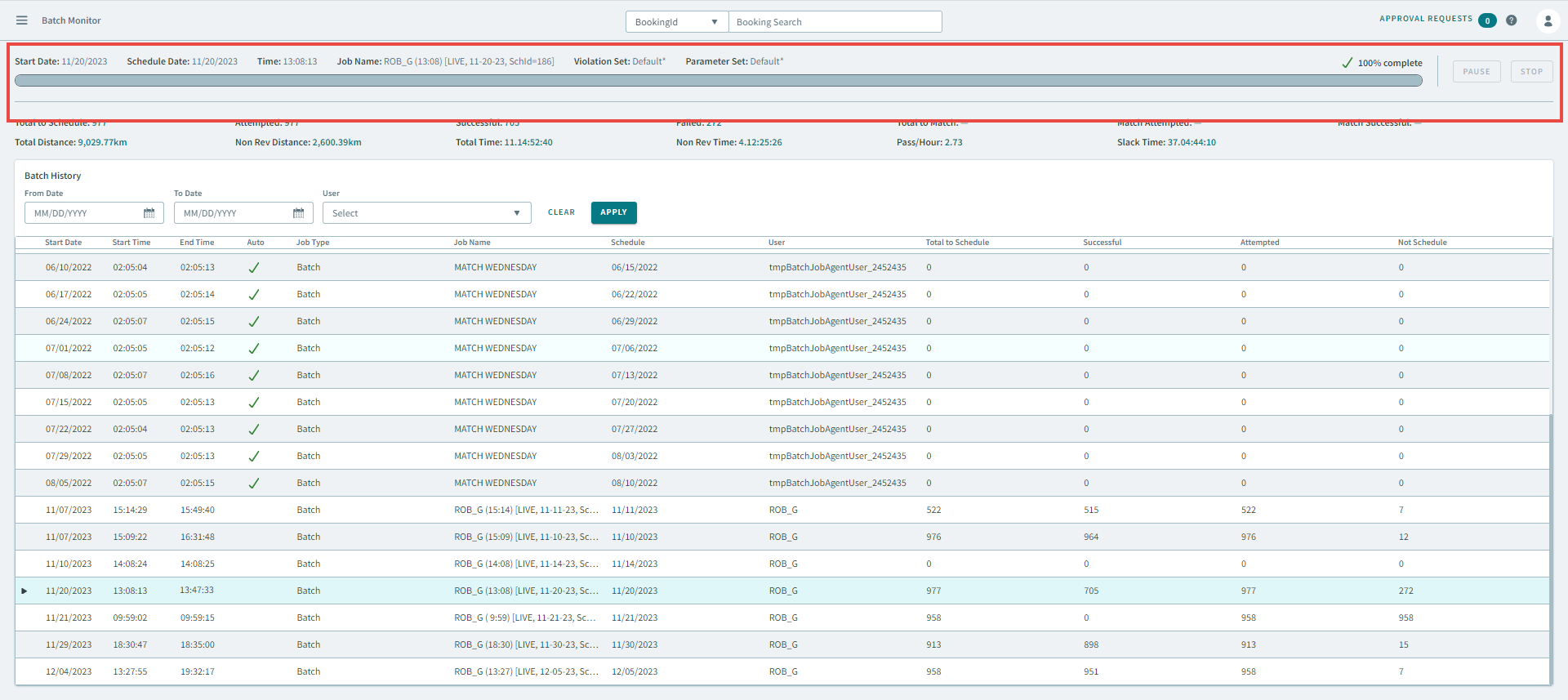The width and height of the screenshot is (1568, 700).
Task: Click the Booking Search input field
Action: (835, 22)
